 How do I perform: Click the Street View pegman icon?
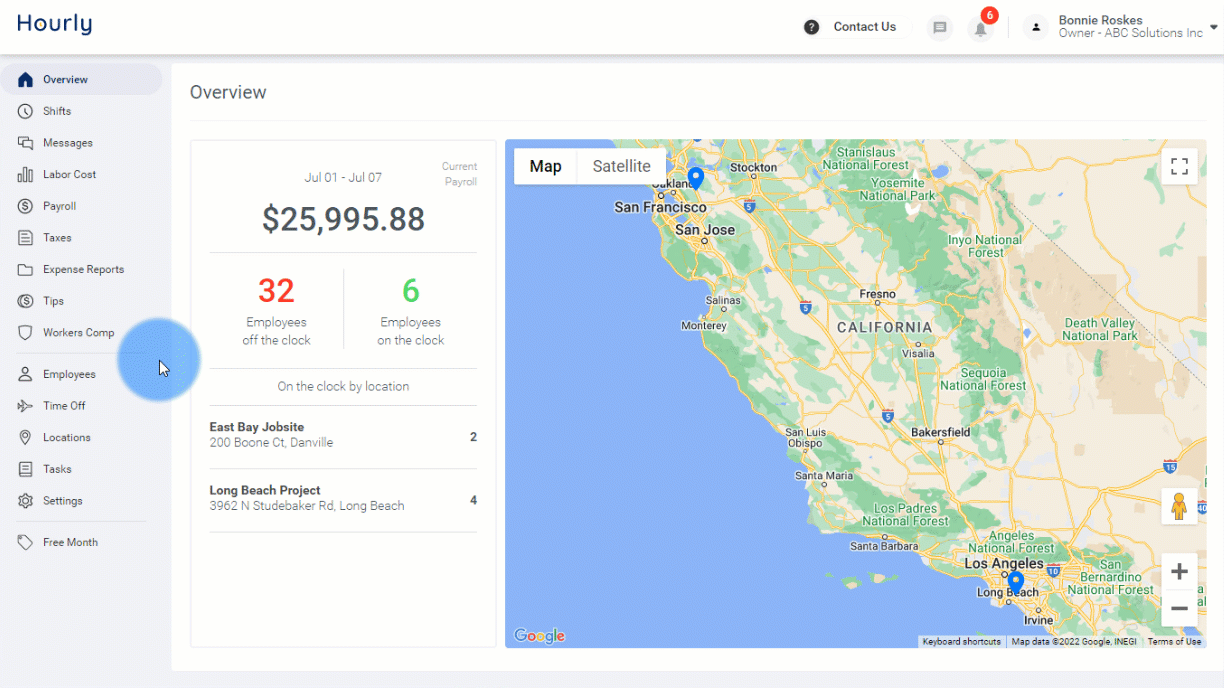[x=1179, y=507]
